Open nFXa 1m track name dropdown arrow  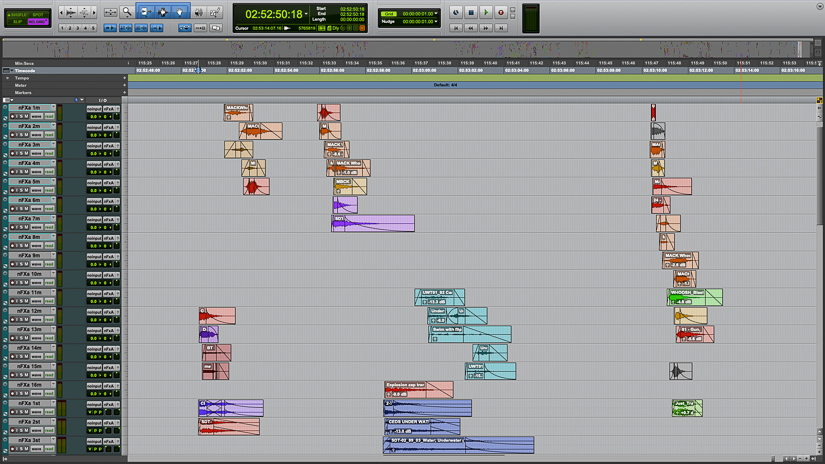pos(54,108)
